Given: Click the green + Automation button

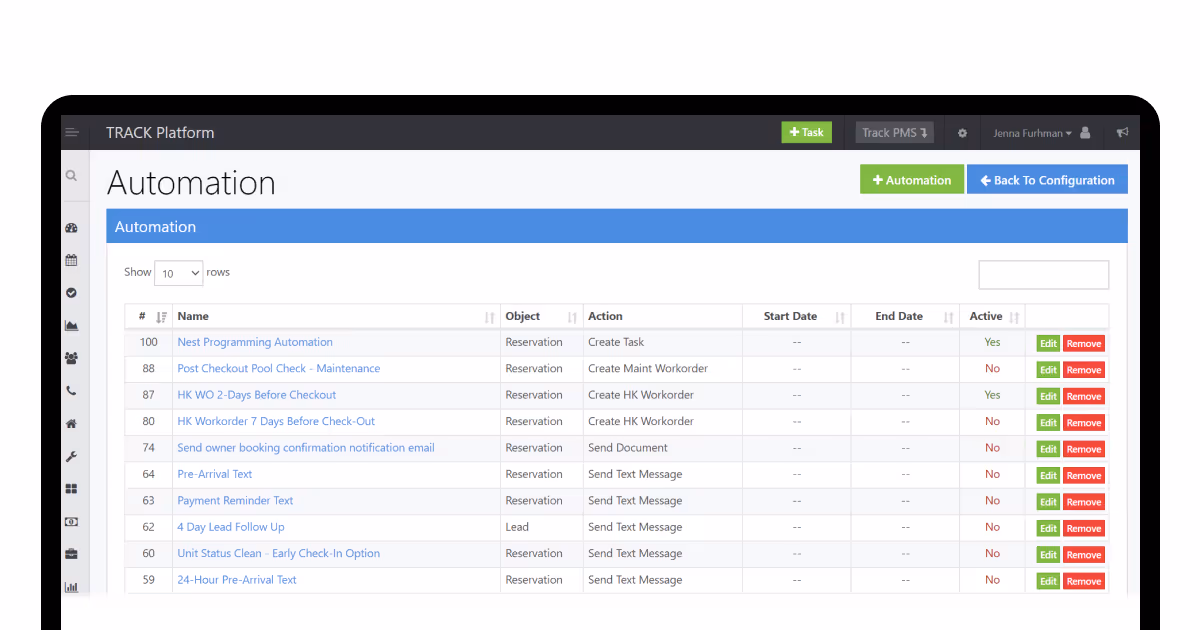Looking at the screenshot, I should pos(912,180).
